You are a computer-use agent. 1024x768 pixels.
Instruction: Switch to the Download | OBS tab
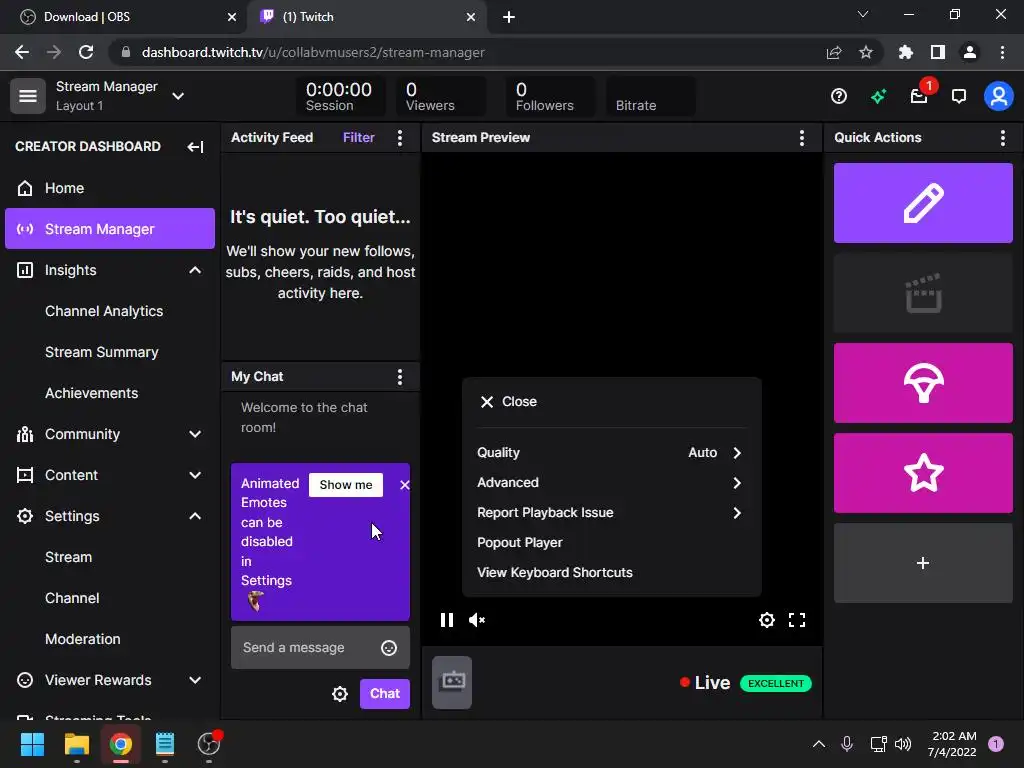click(x=123, y=17)
